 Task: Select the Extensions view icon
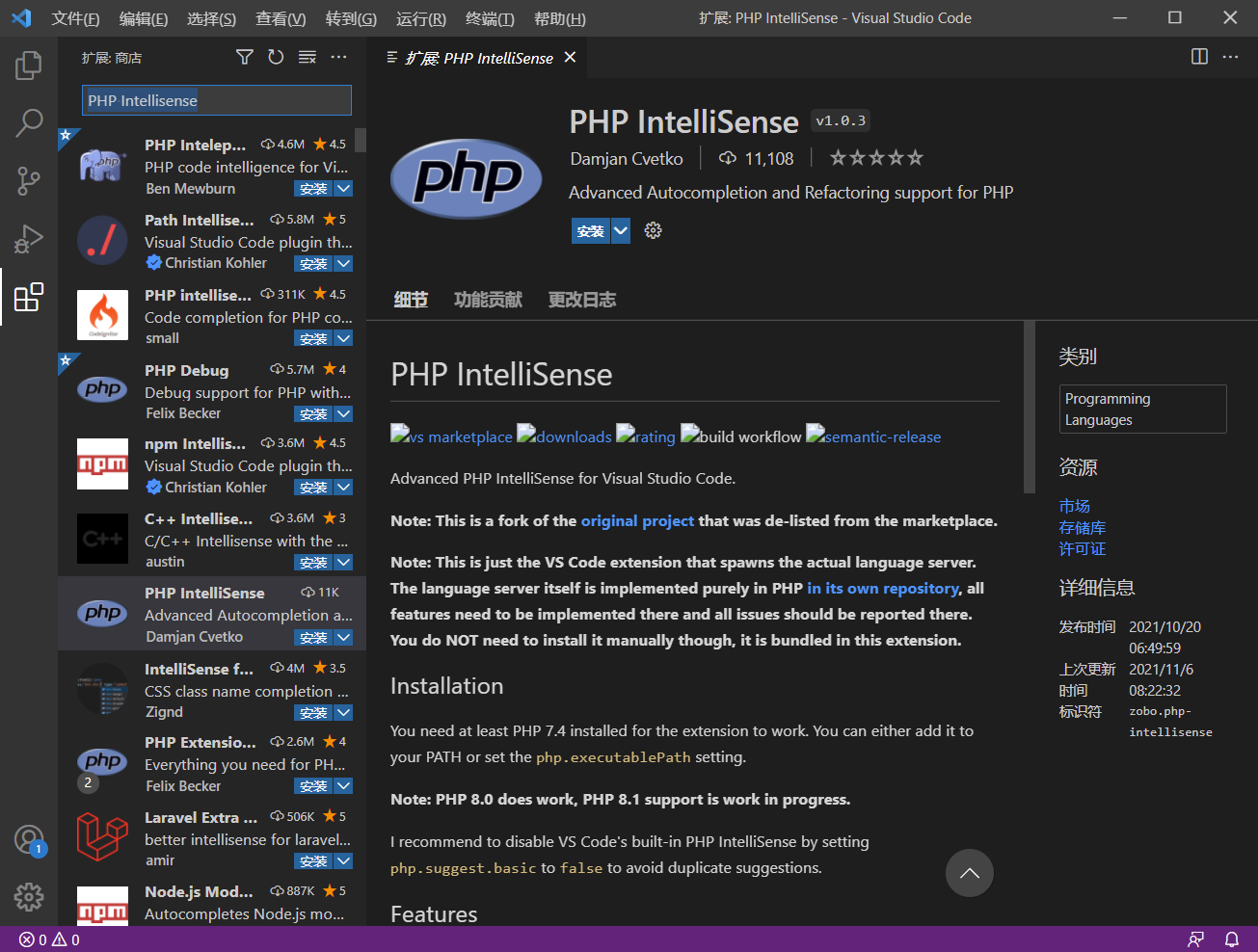(29, 297)
